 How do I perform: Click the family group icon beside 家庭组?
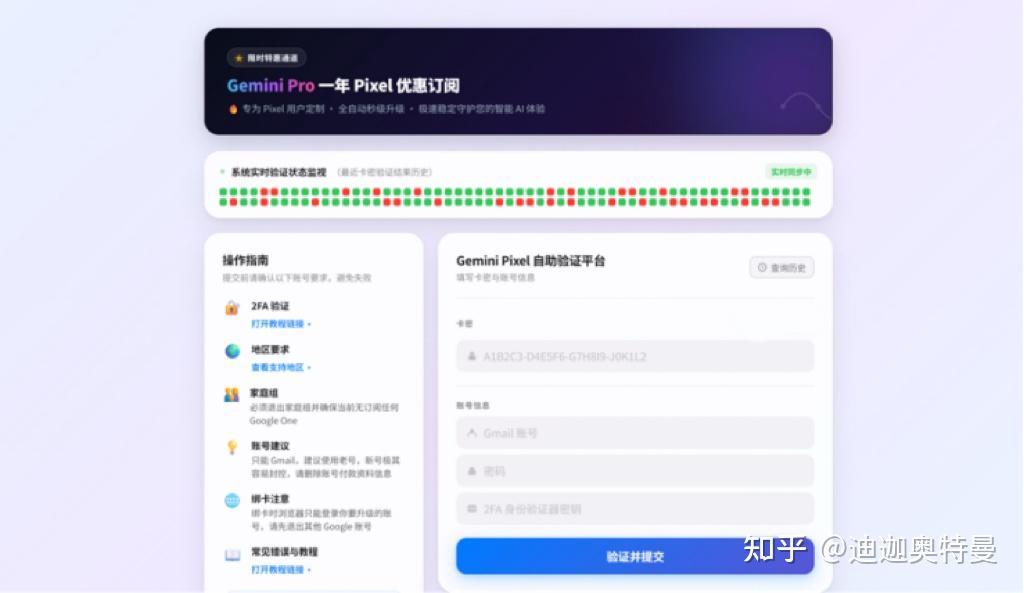[231, 394]
